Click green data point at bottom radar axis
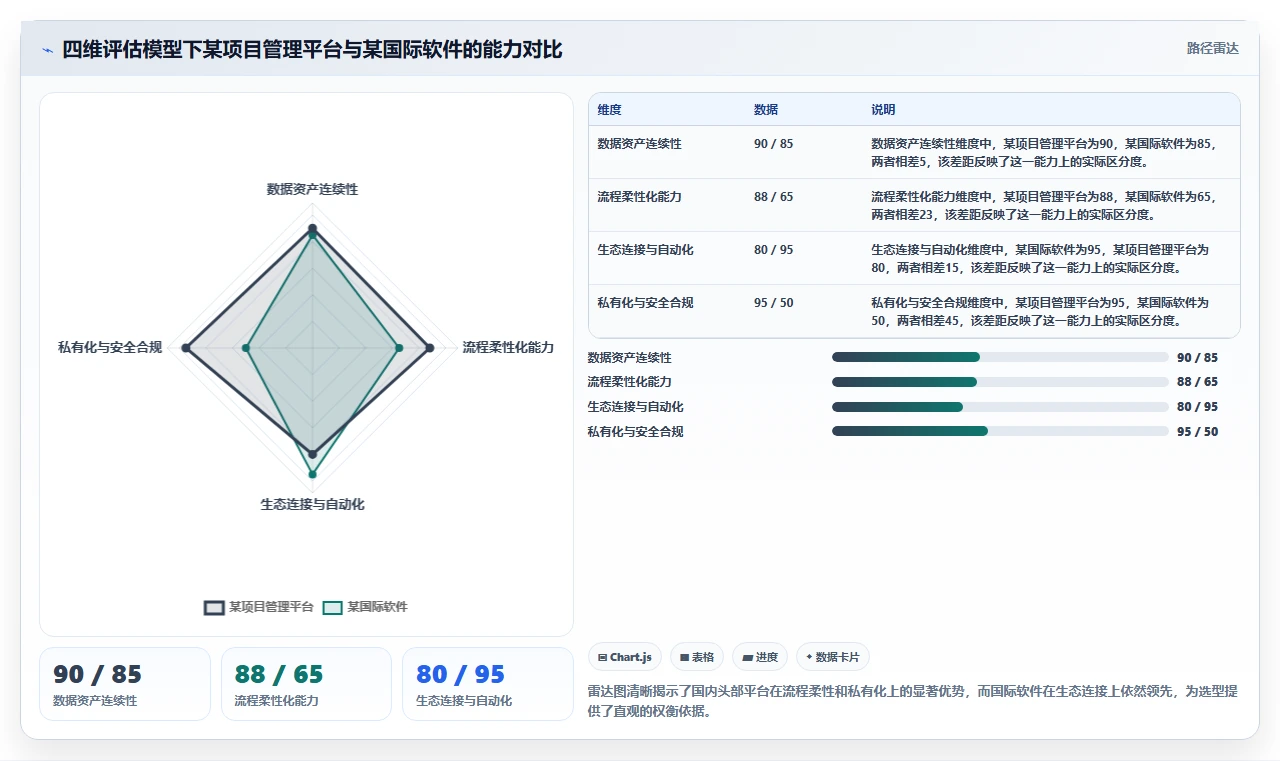The height and width of the screenshot is (761, 1280). click(312, 474)
